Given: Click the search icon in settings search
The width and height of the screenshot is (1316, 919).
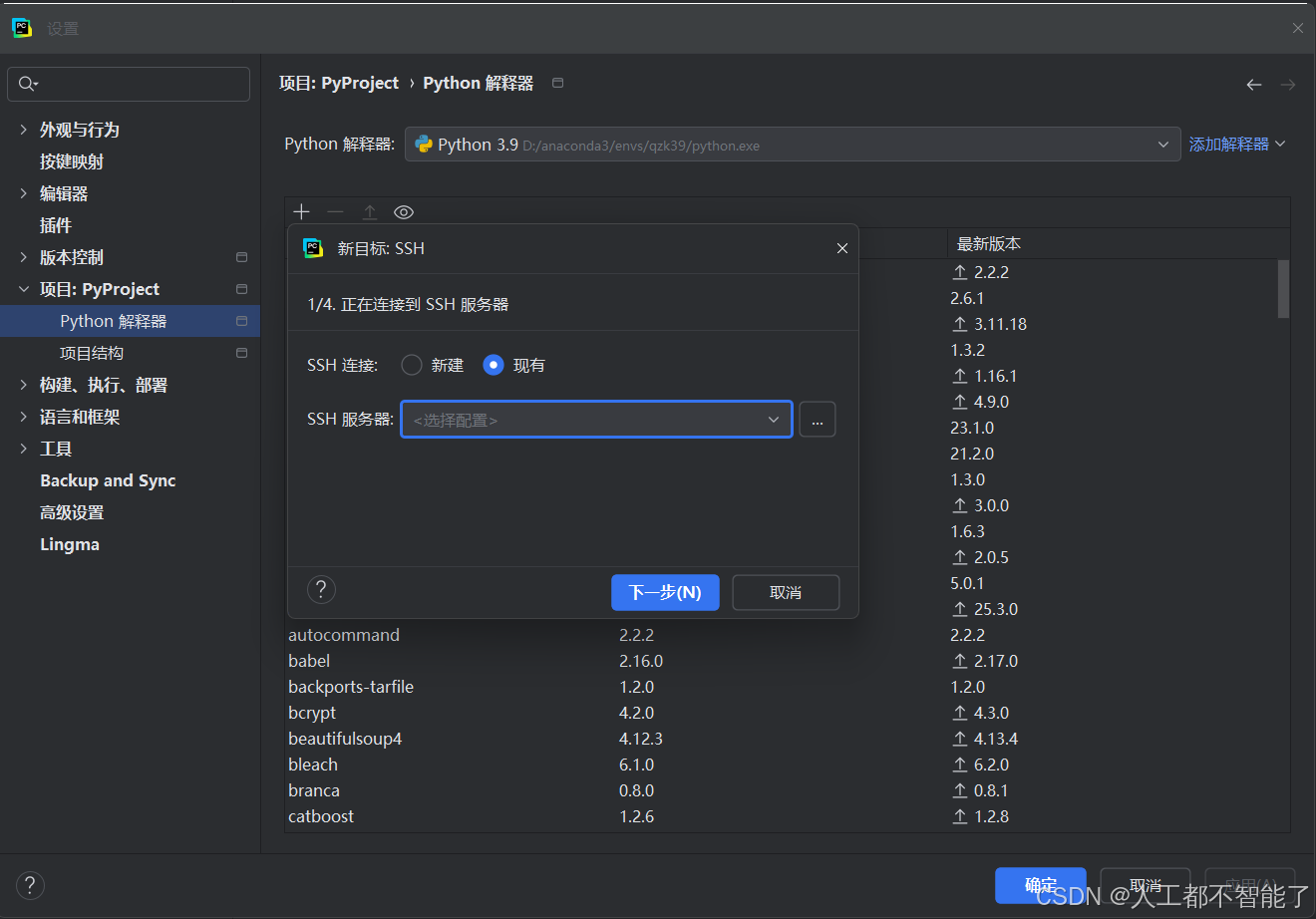Looking at the screenshot, I should pyautogui.click(x=28, y=84).
